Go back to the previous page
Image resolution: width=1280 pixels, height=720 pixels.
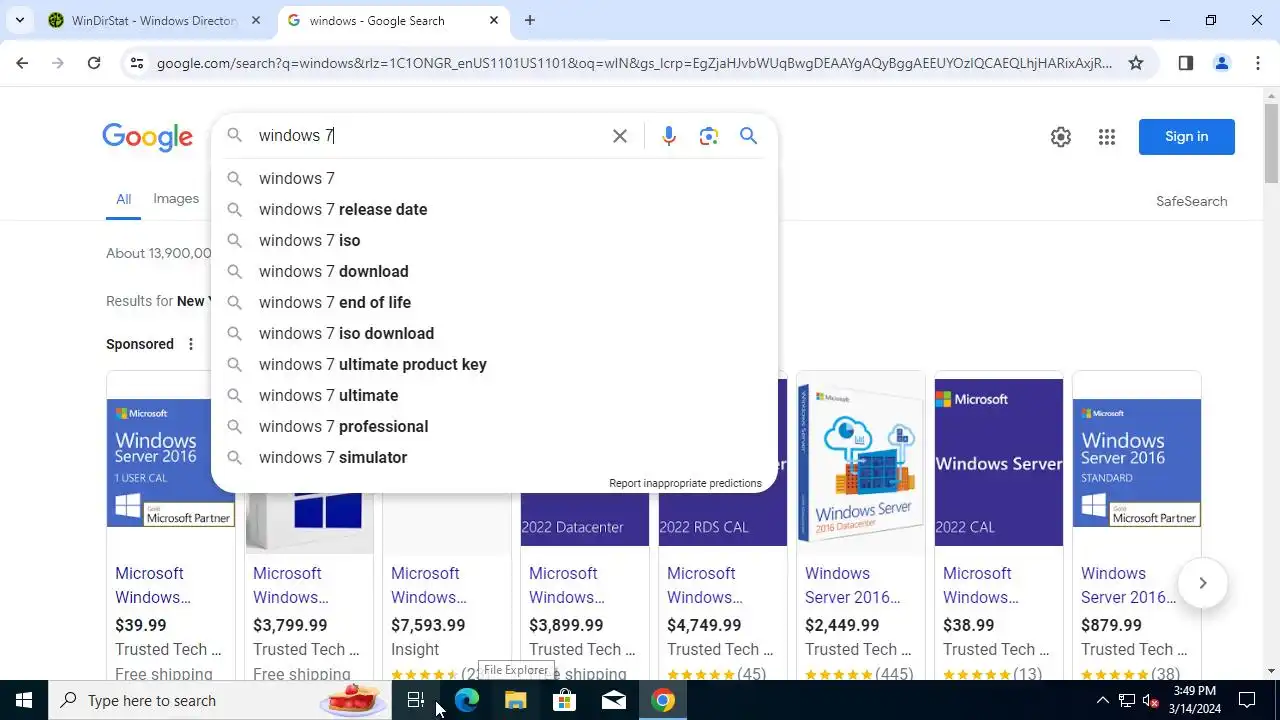click(x=22, y=63)
